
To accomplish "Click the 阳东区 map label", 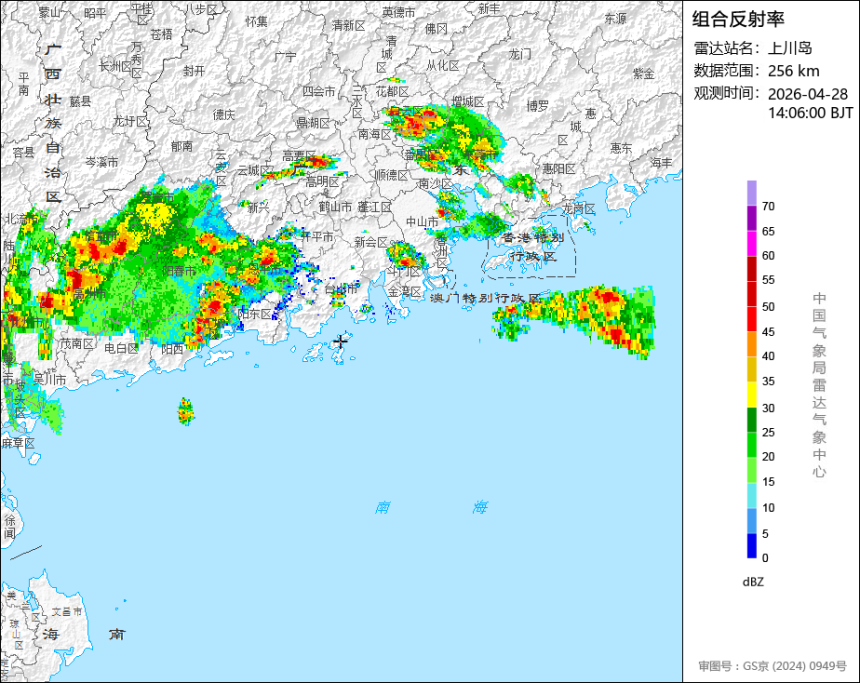I will point(255,314).
